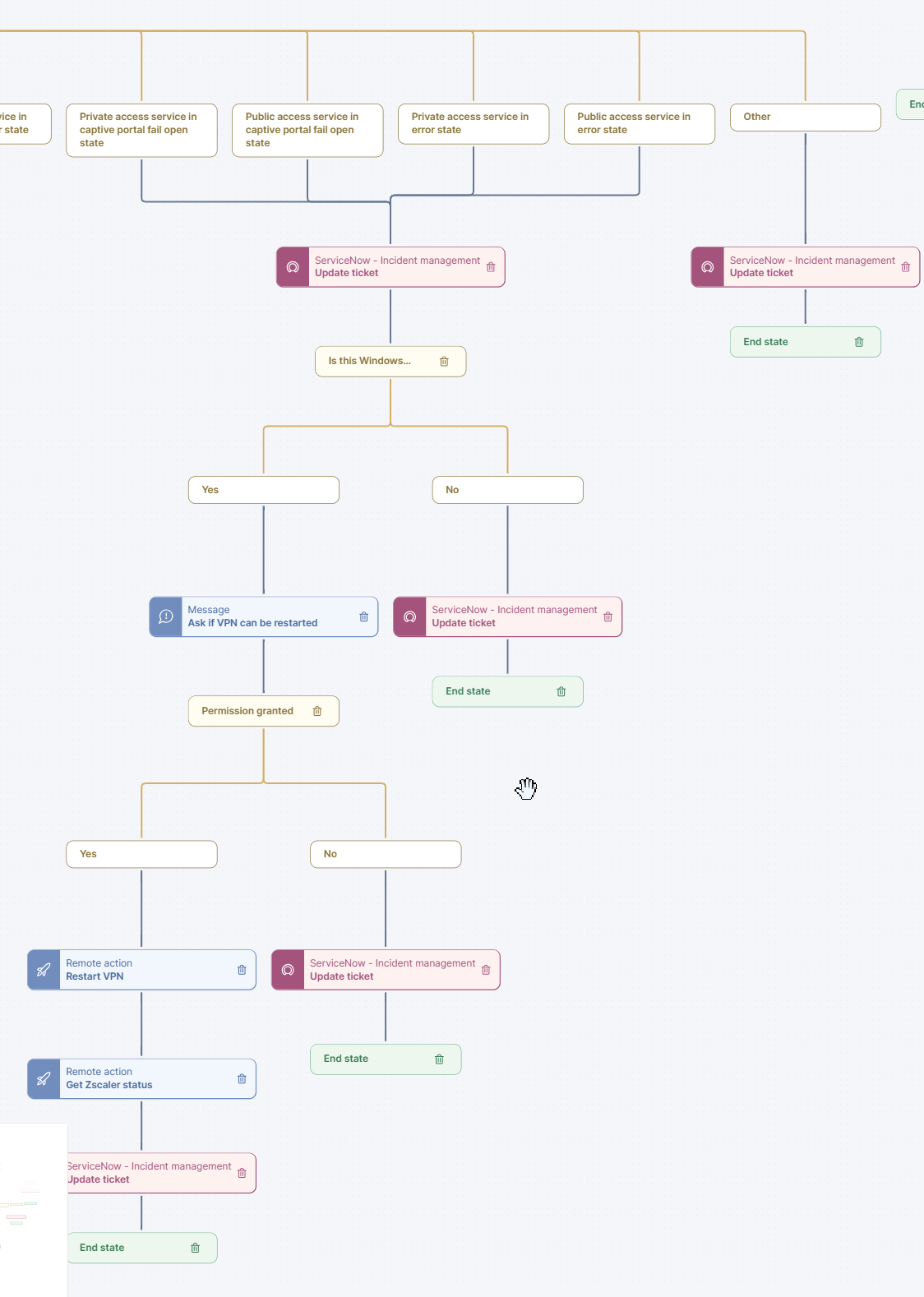Click the flow overview minimap in bottom left

pos(33,1208)
